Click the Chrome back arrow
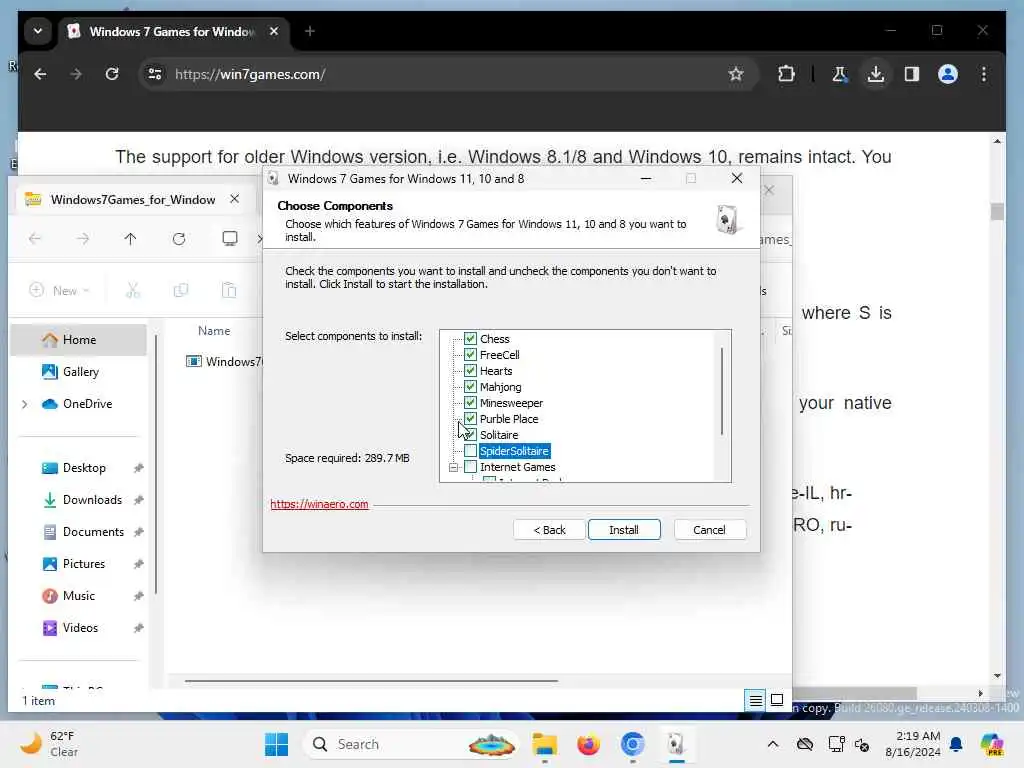The image size is (1024, 768). pos(40,74)
